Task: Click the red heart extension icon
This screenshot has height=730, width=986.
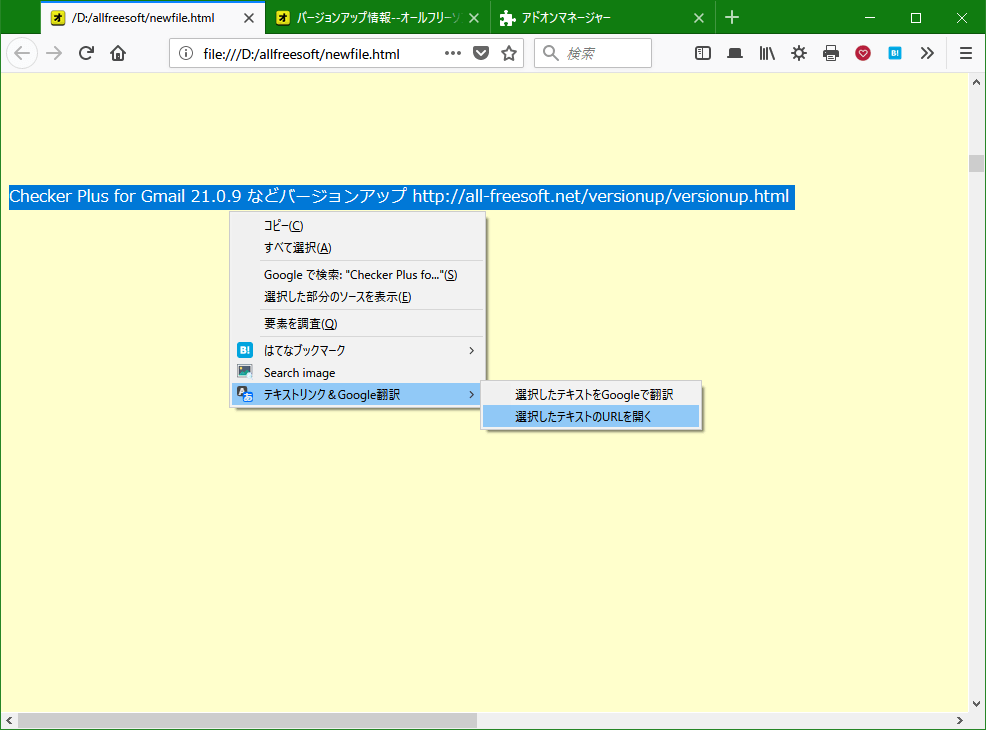Action: click(863, 53)
